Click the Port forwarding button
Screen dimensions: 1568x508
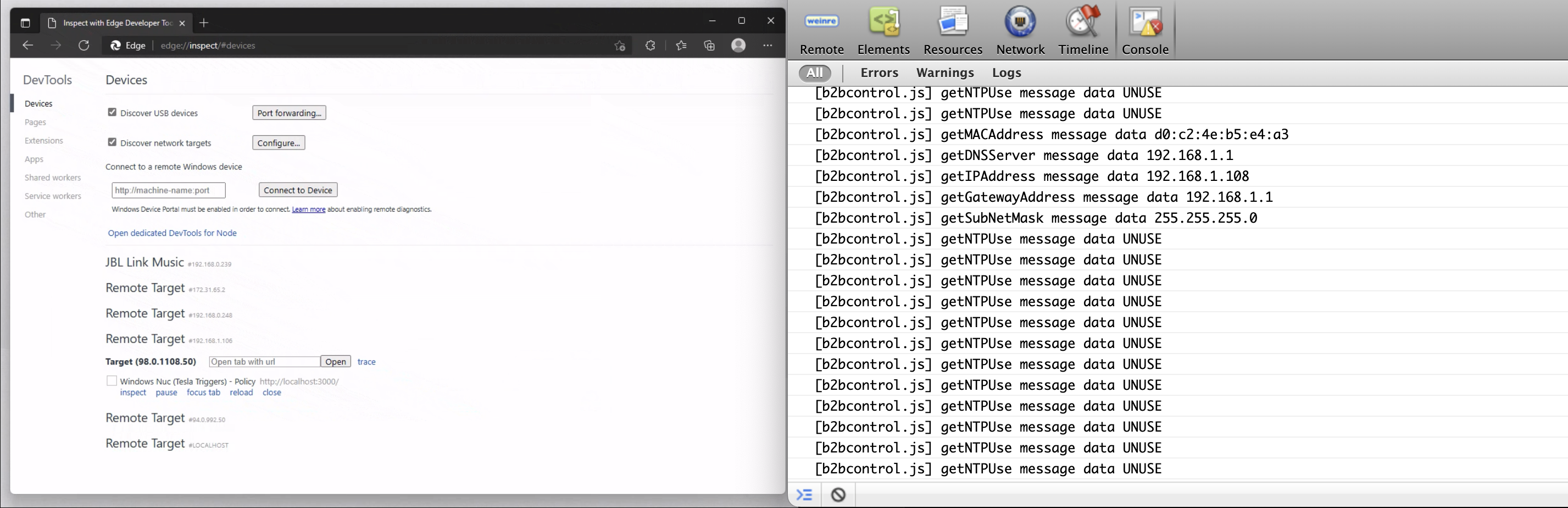[x=288, y=112]
